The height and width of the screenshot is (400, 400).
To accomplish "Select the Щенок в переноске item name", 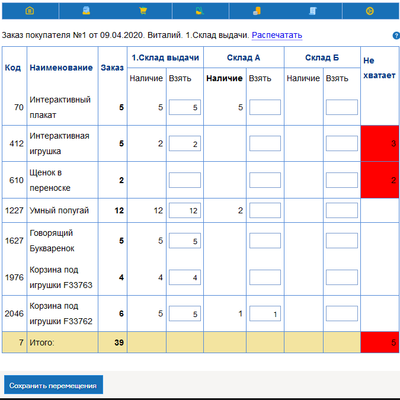I will (x=50, y=180).
